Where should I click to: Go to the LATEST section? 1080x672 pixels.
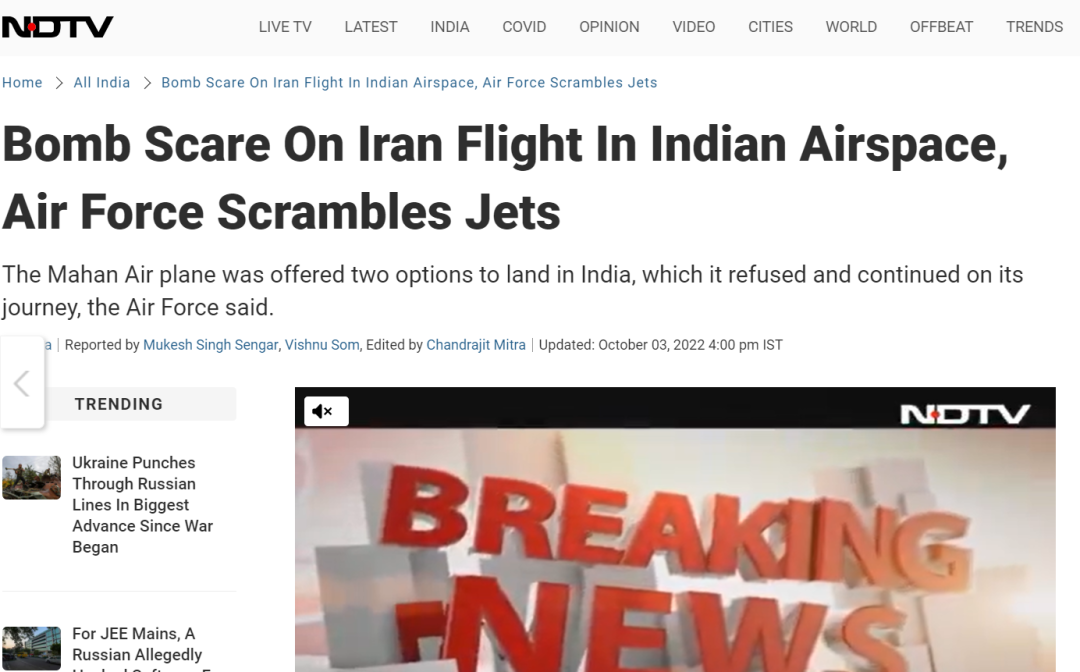pos(371,27)
